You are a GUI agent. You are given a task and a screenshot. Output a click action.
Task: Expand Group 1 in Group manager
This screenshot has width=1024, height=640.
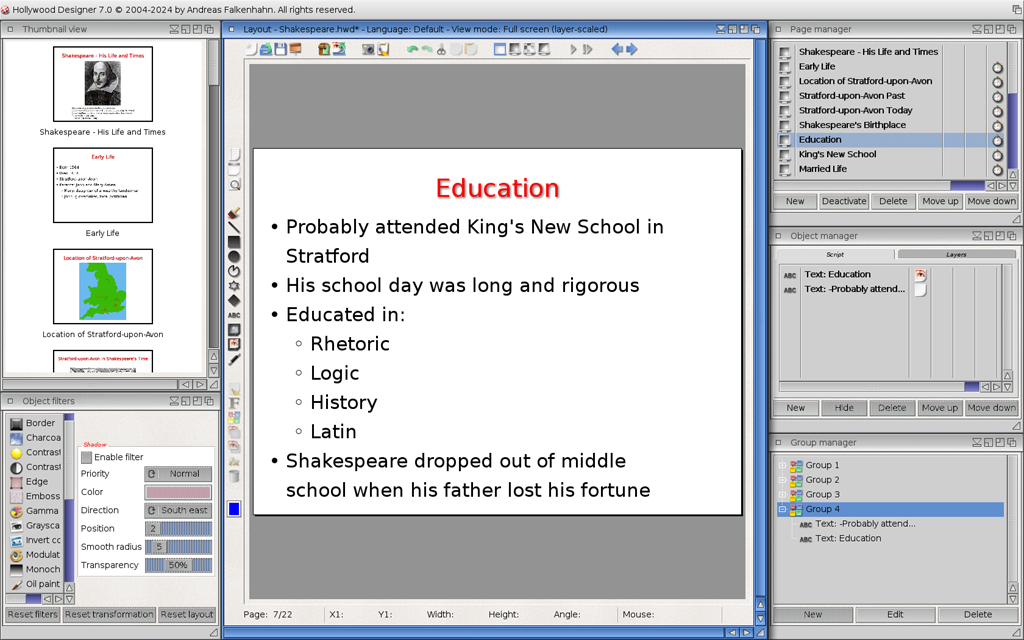click(783, 465)
